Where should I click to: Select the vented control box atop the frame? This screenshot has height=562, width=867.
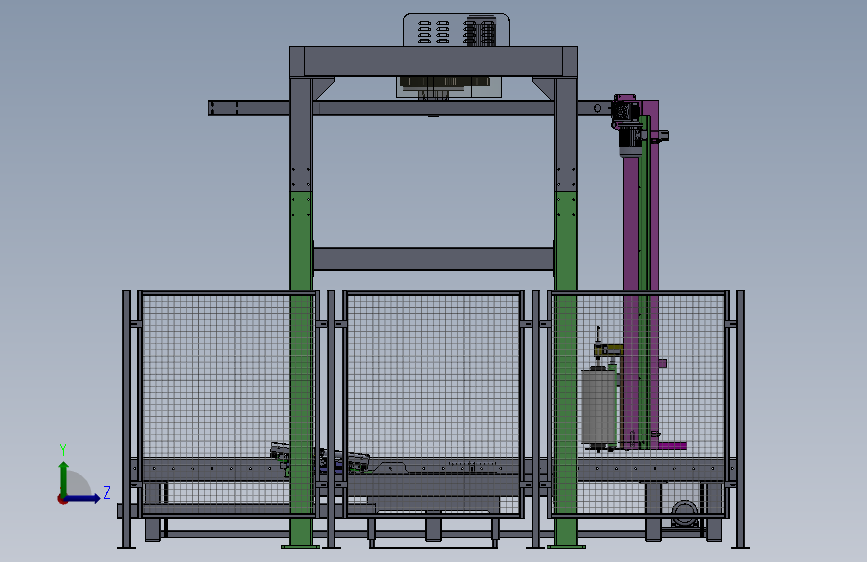[x=456, y=29]
